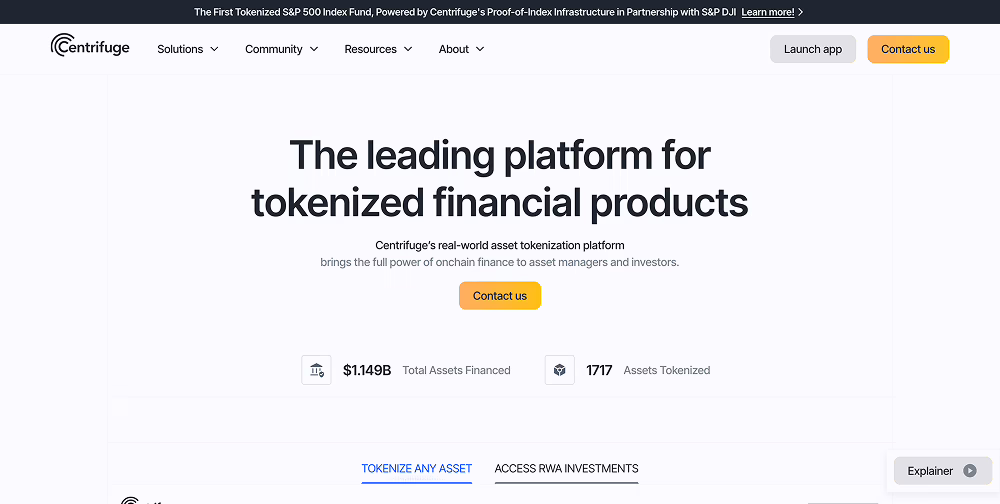Open the Explainer video button

coord(942,471)
